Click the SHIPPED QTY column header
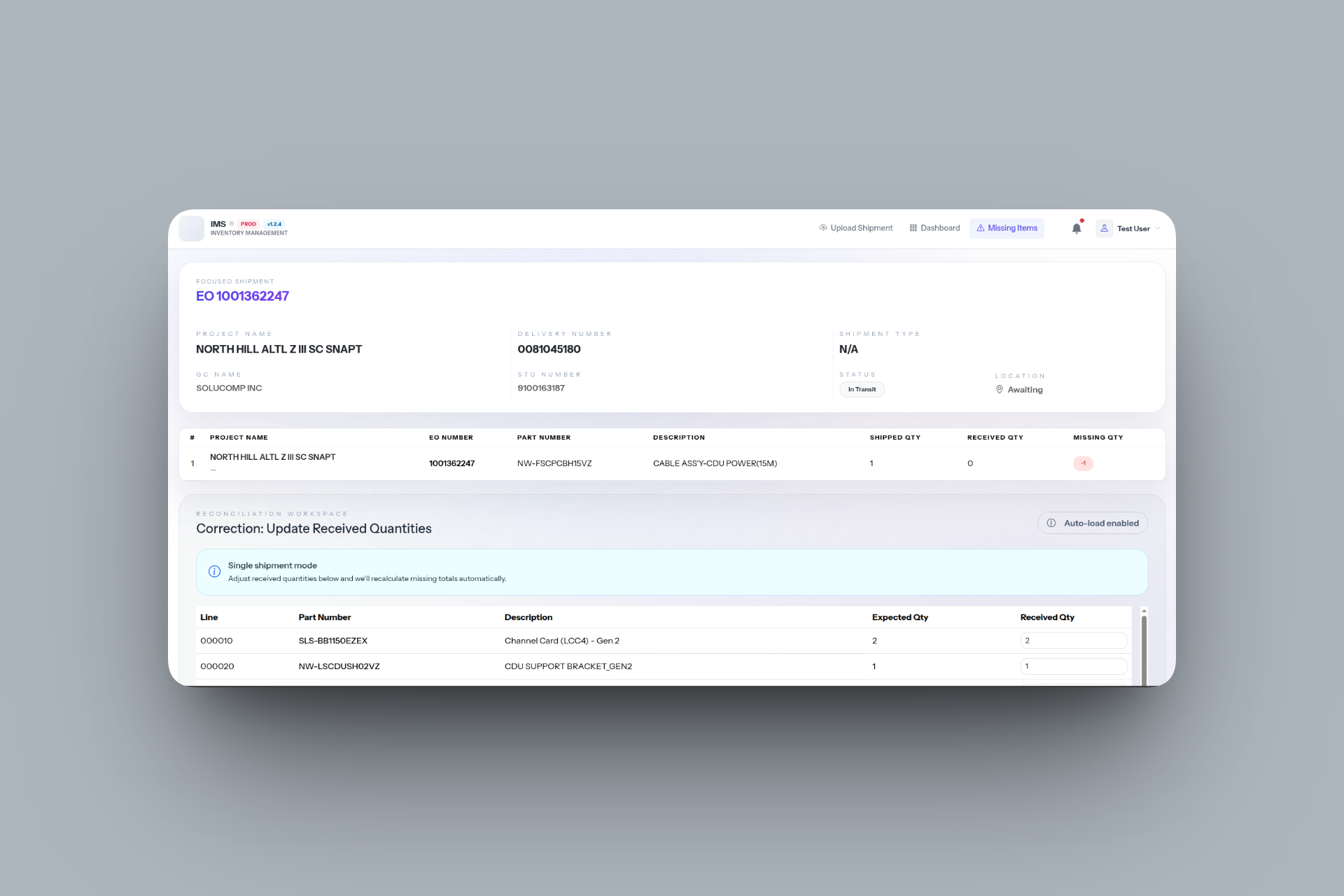 [x=895, y=437]
